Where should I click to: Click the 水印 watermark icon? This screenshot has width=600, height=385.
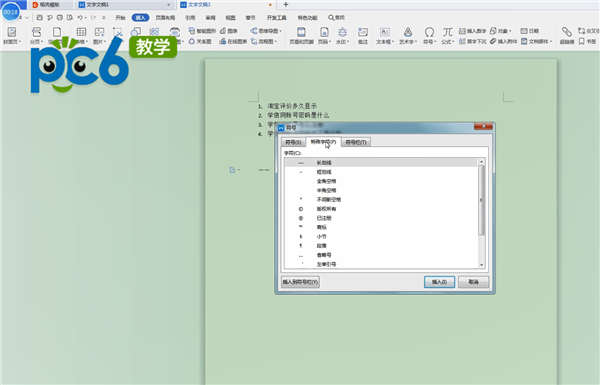point(342,32)
